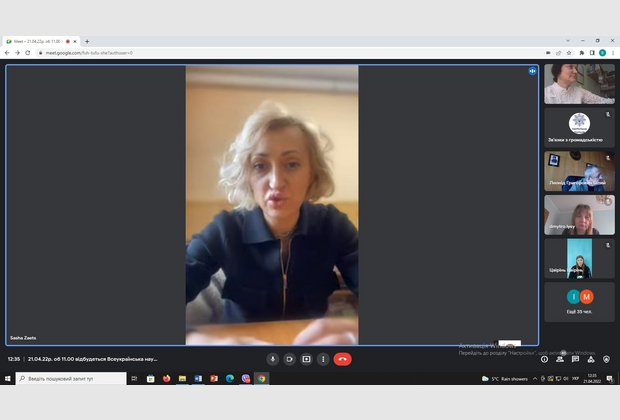The image size is (620, 420).
Task: Open Chrome extensions puzzle icon
Action: tap(582, 53)
